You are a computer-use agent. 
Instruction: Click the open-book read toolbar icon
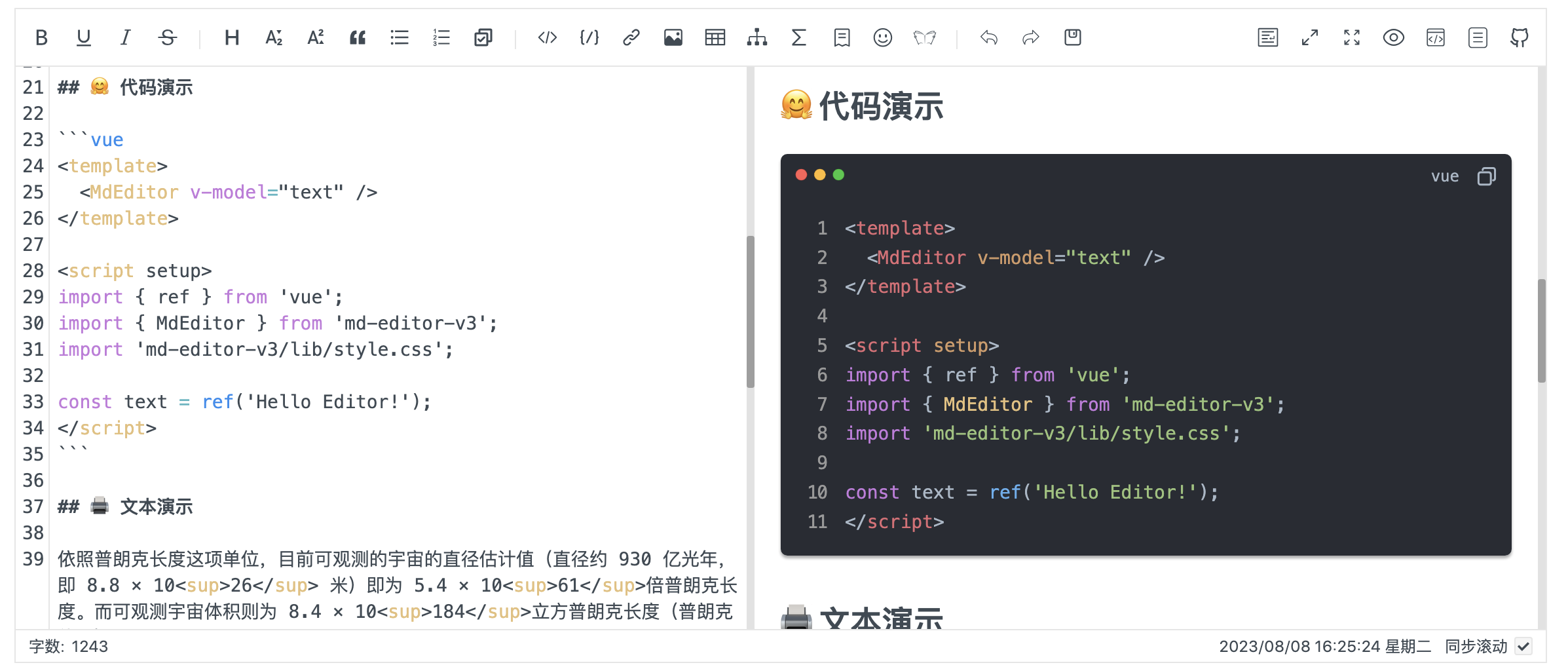pyautogui.click(x=925, y=37)
